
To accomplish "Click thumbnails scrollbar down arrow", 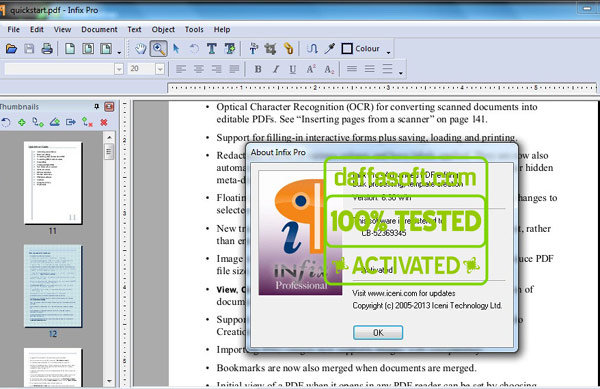I will pyautogui.click(x=109, y=381).
